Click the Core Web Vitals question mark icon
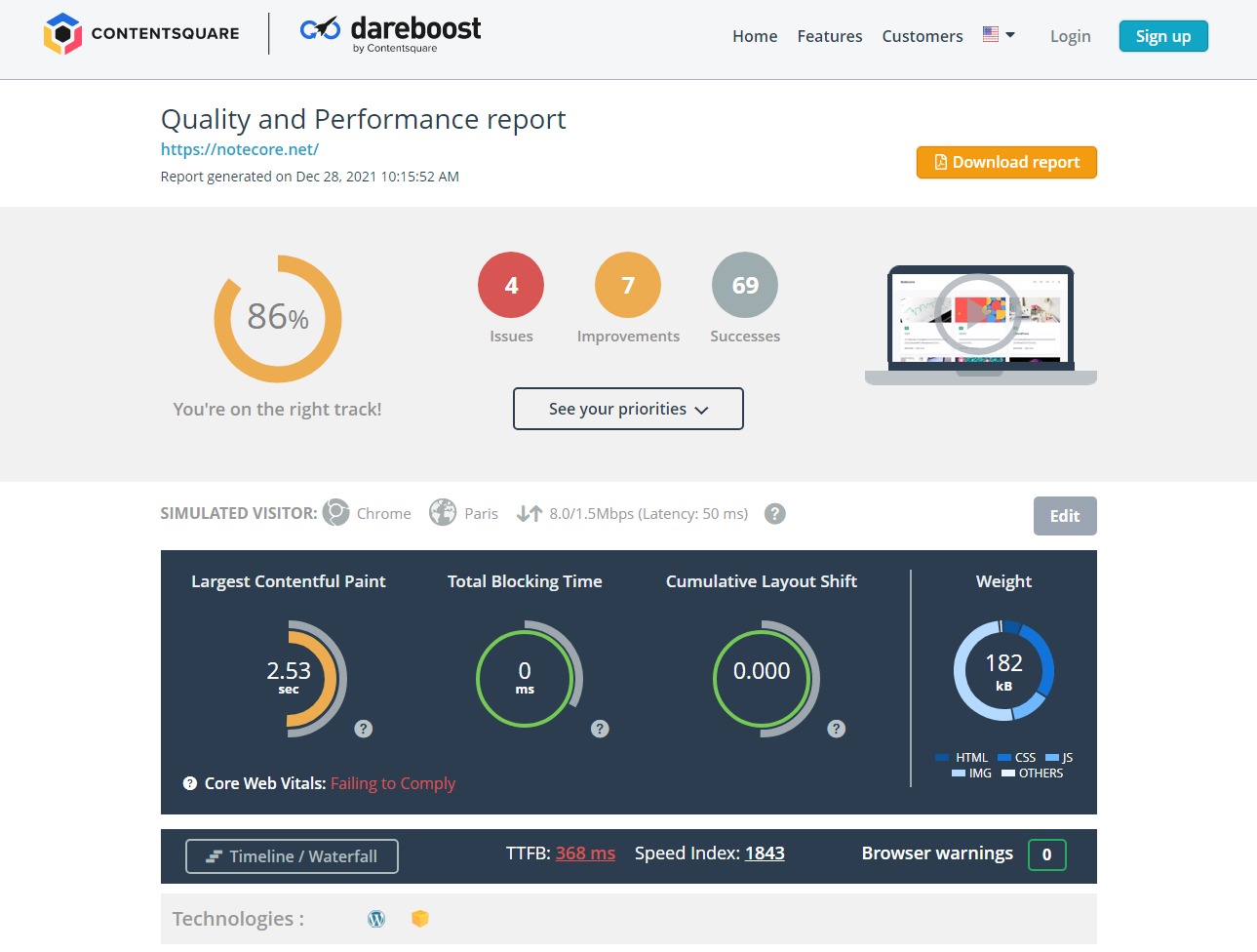 (x=190, y=783)
